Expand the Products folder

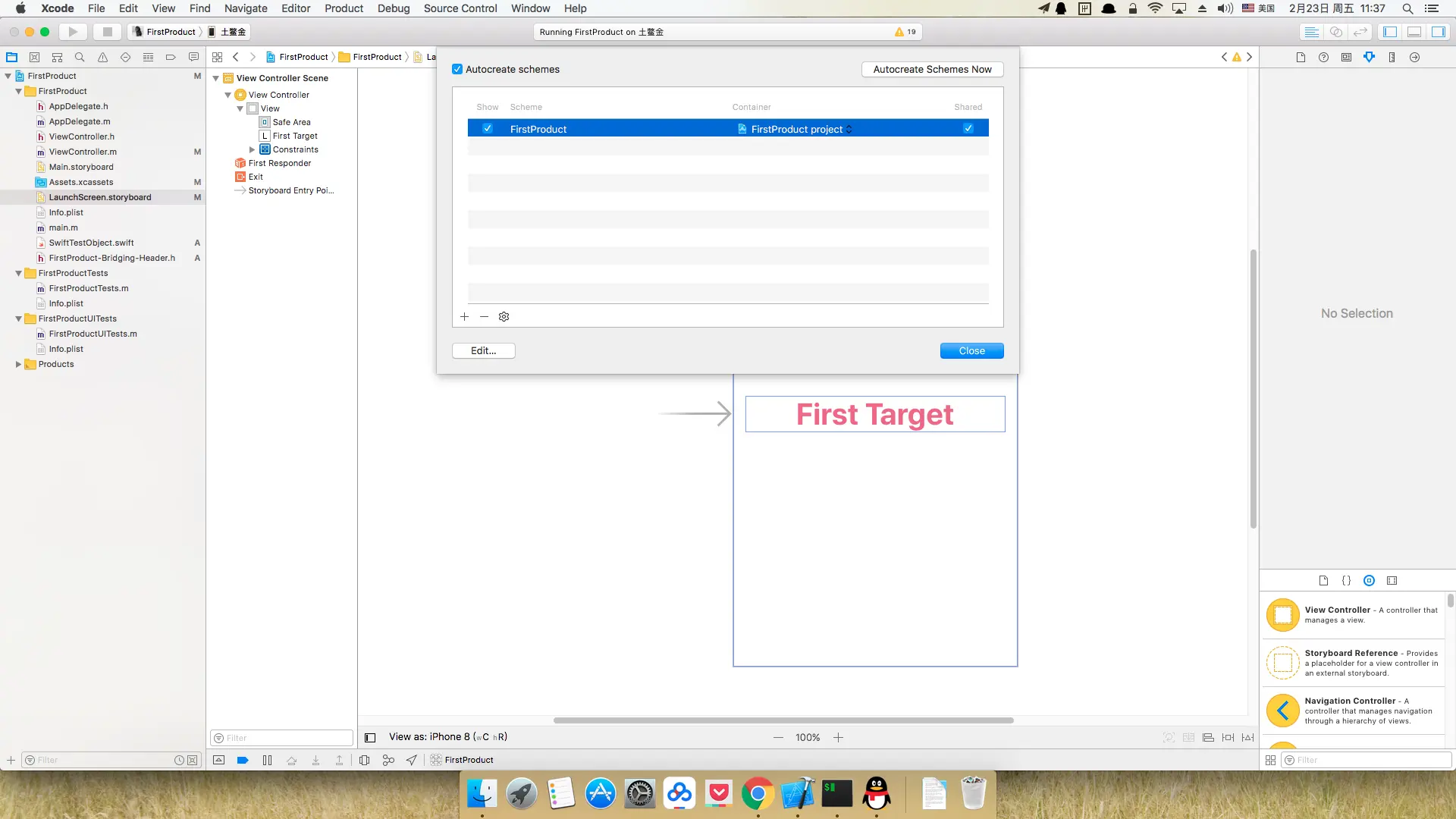tap(18, 364)
